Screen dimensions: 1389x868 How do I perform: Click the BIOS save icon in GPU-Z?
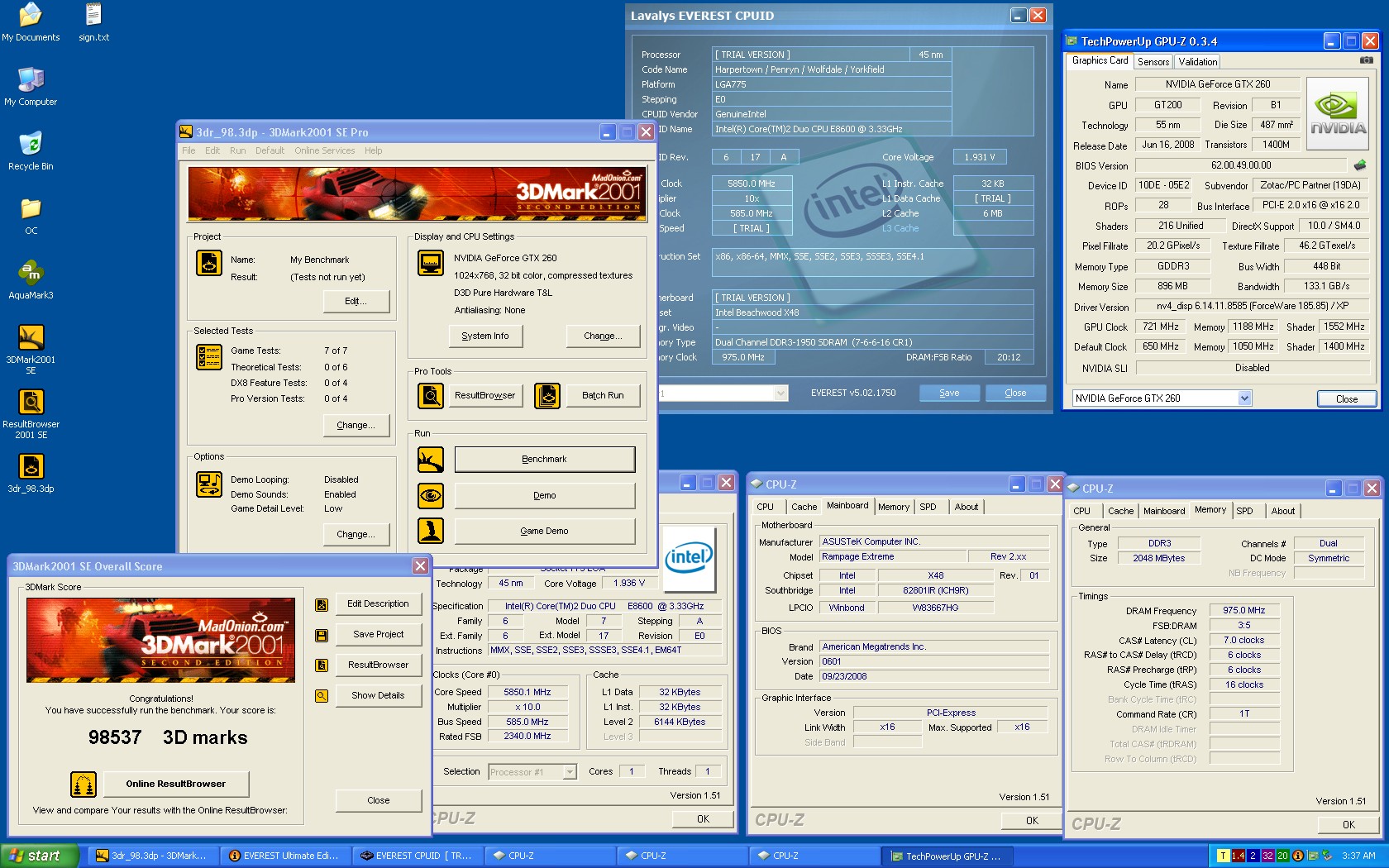point(1360,165)
